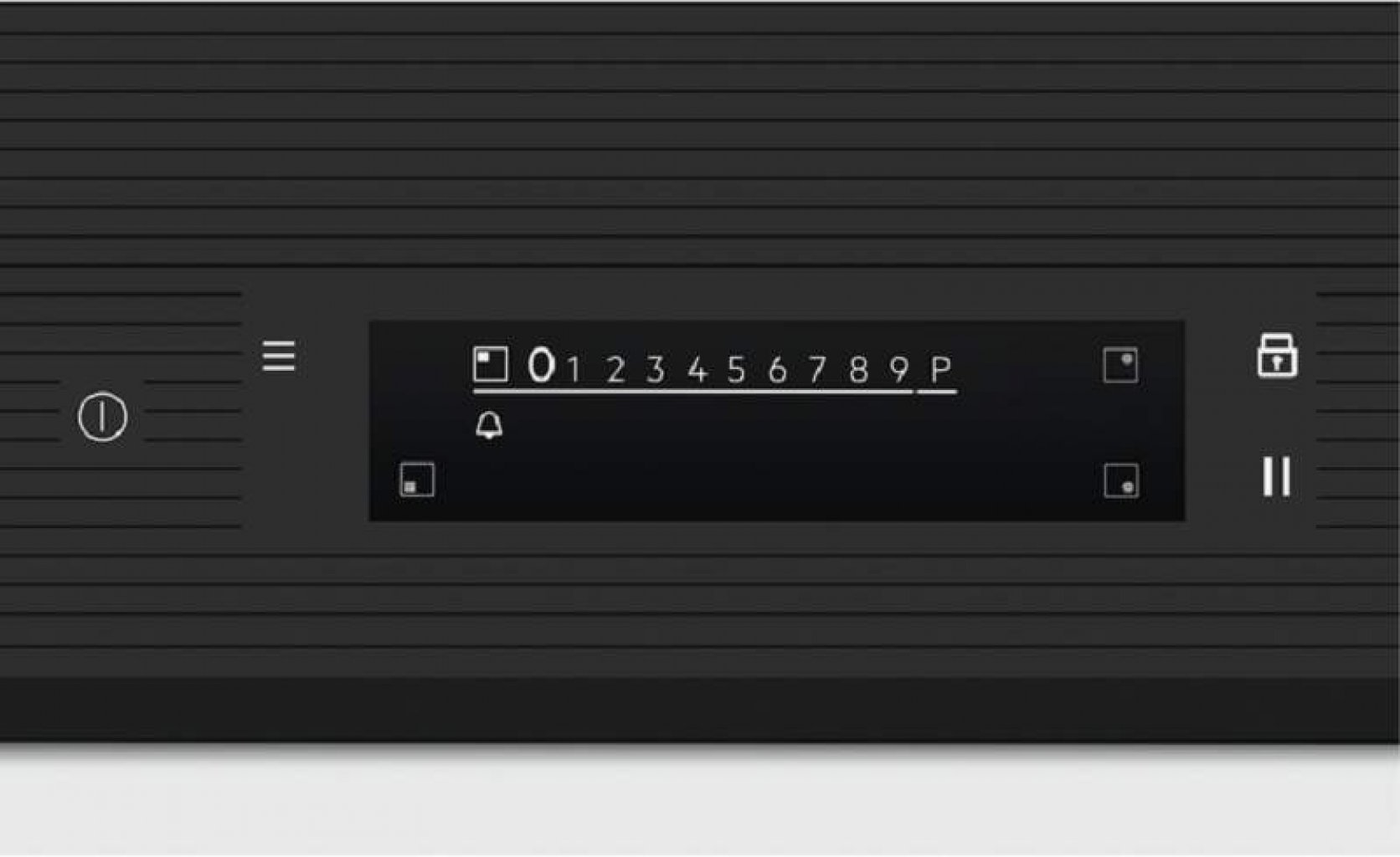This screenshot has height=857, width=1400.
Task: Tap the pause symbol
Action: coord(1277,476)
